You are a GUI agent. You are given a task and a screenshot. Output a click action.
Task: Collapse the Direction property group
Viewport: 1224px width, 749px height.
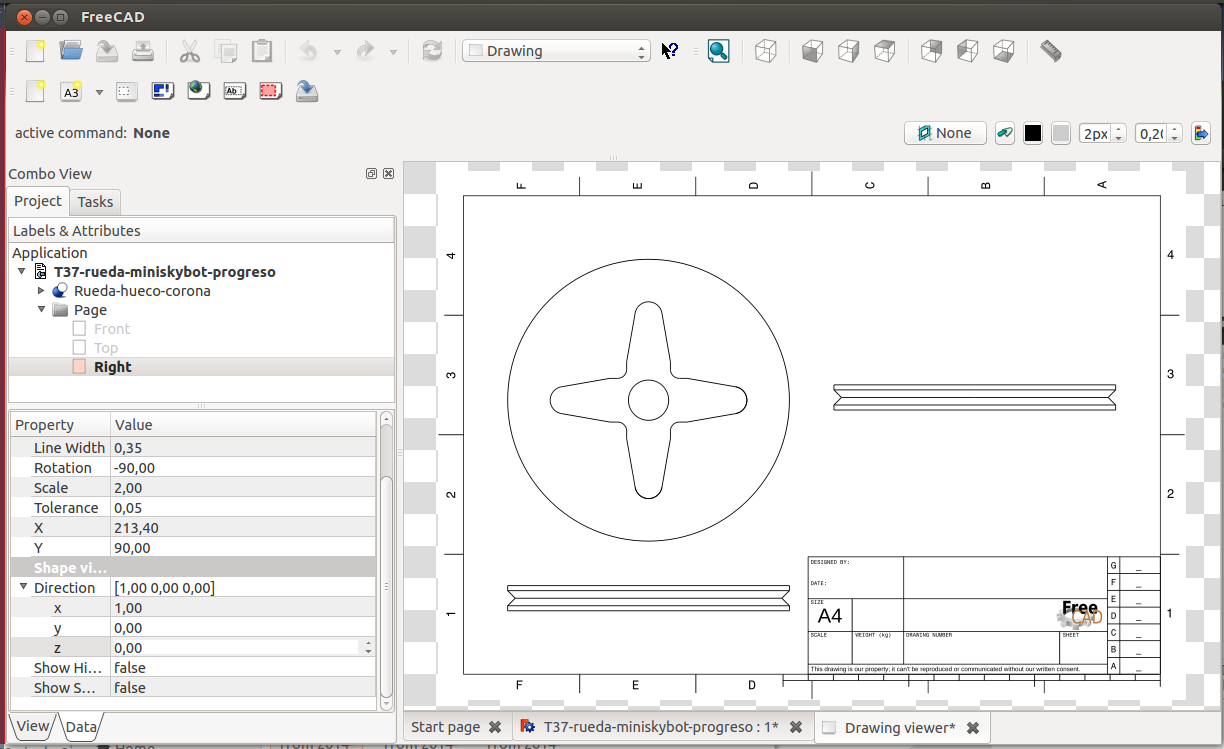click(23, 588)
